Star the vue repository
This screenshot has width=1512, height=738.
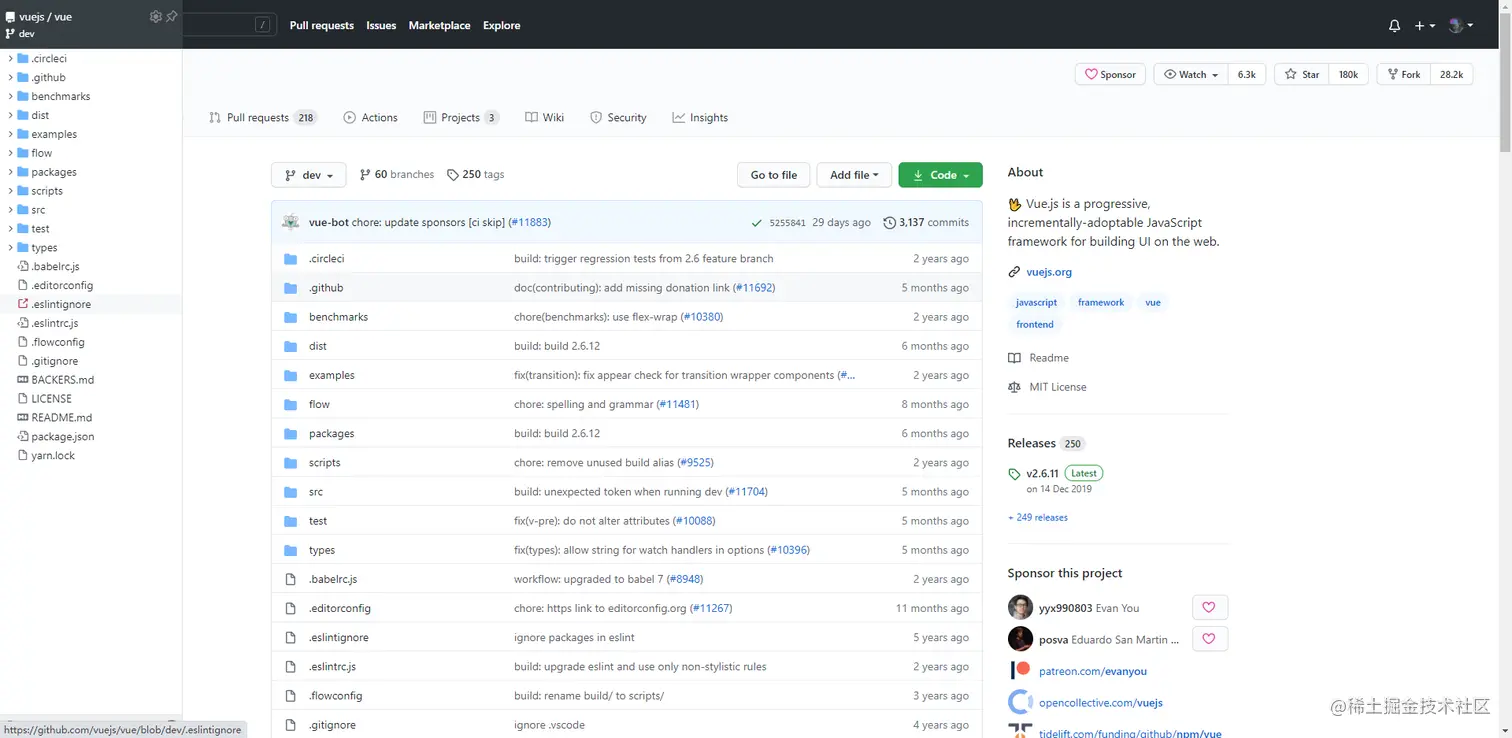pyautogui.click(x=1302, y=74)
